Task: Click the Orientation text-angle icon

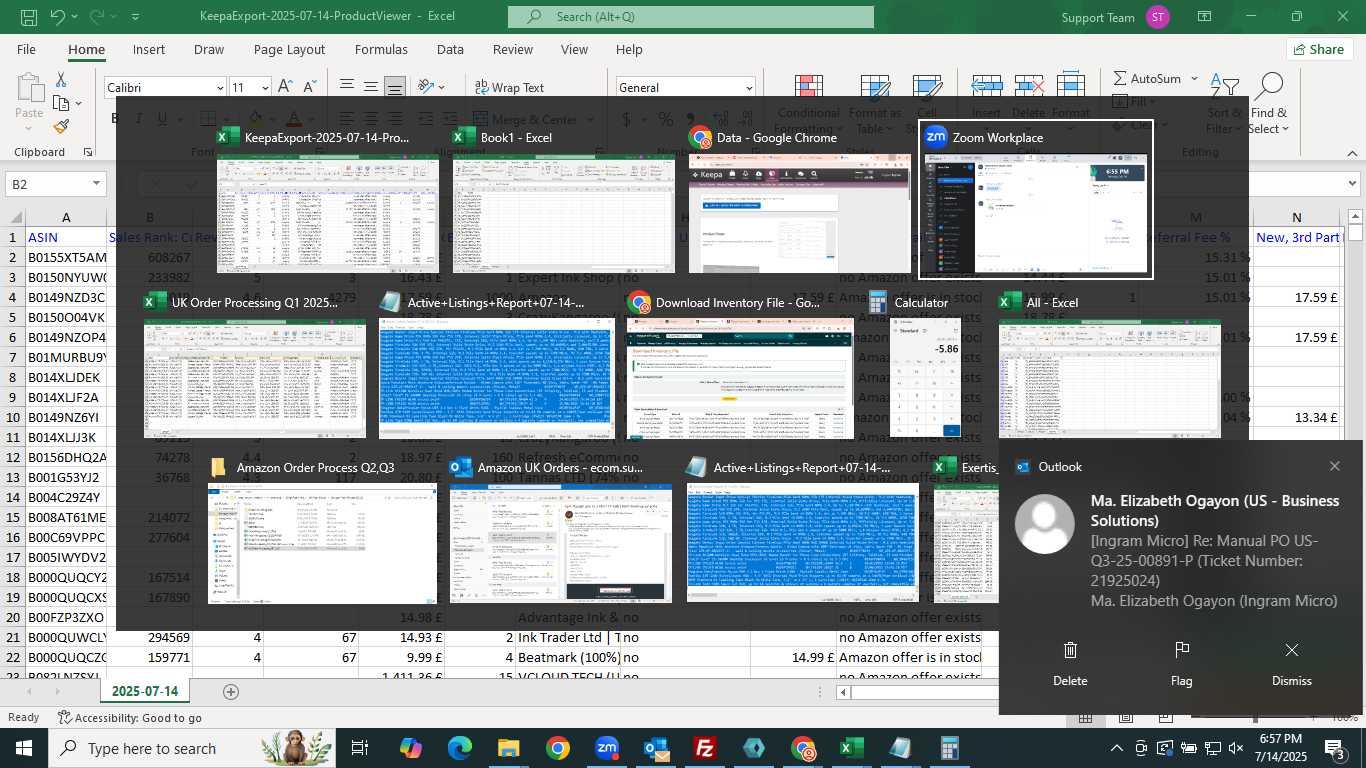Action: point(426,87)
